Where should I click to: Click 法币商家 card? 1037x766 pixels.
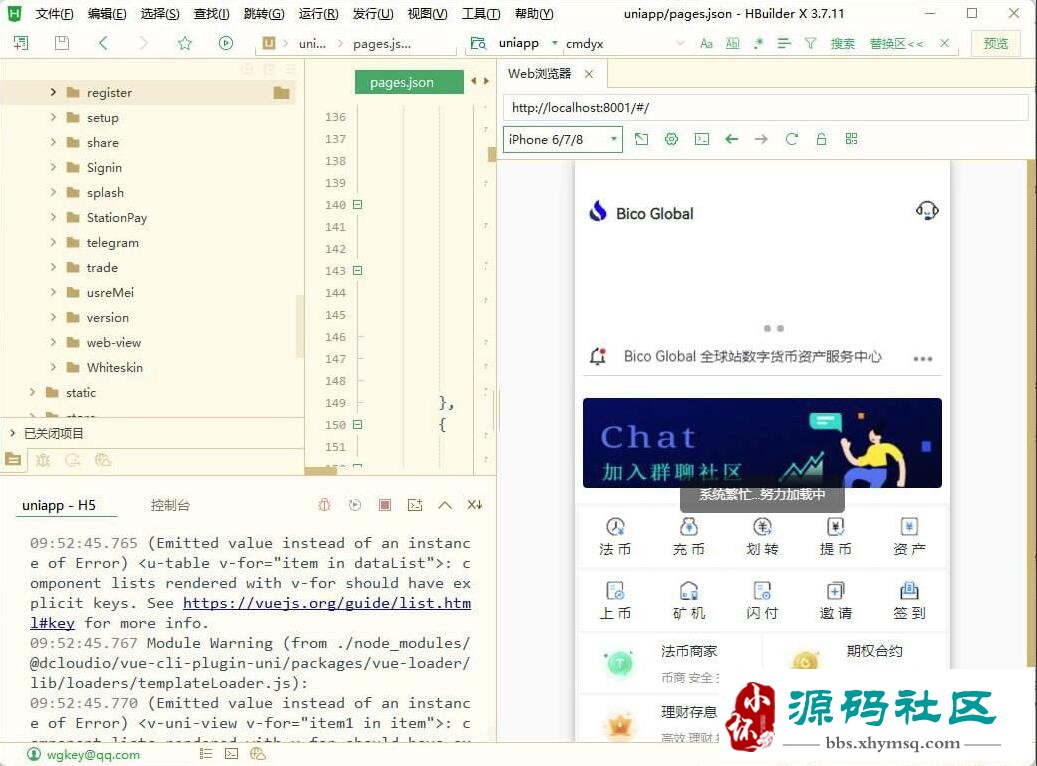pyautogui.click(x=669, y=663)
